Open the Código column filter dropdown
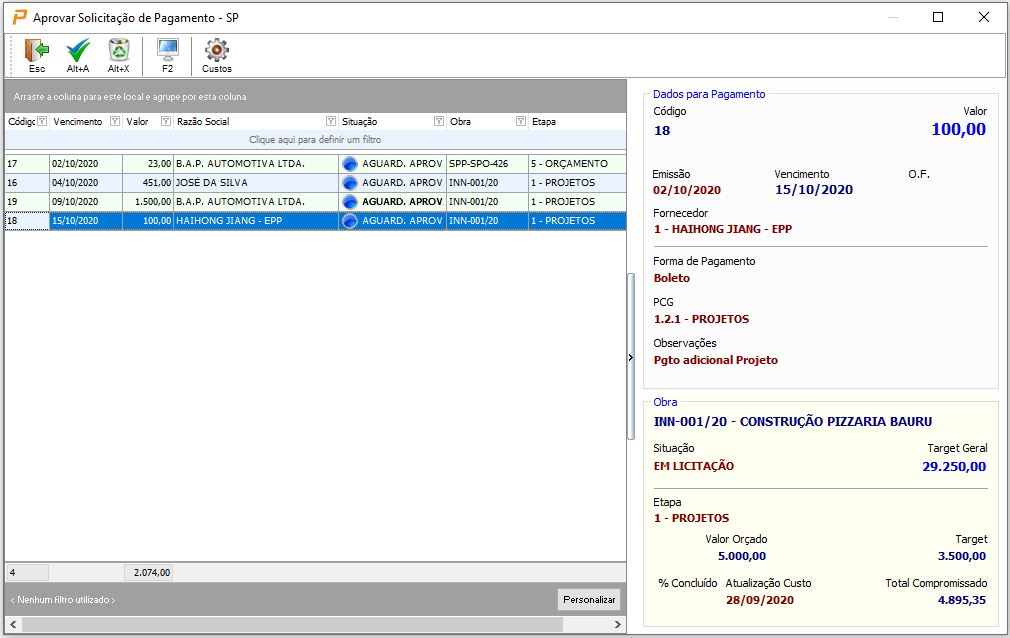 click(x=42, y=121)
